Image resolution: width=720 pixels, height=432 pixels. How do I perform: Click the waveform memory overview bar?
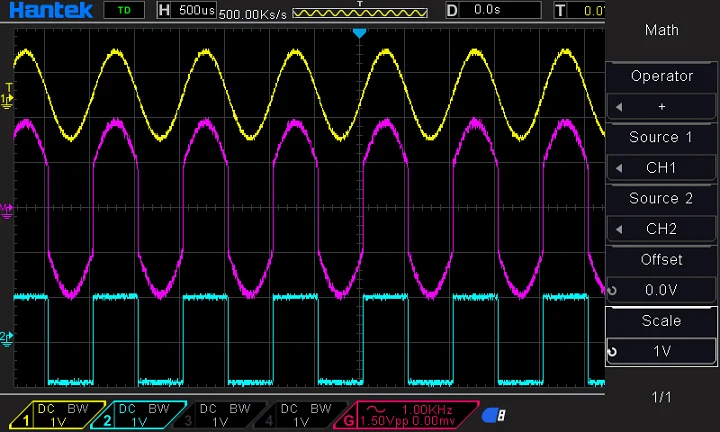tap(360, 15)
